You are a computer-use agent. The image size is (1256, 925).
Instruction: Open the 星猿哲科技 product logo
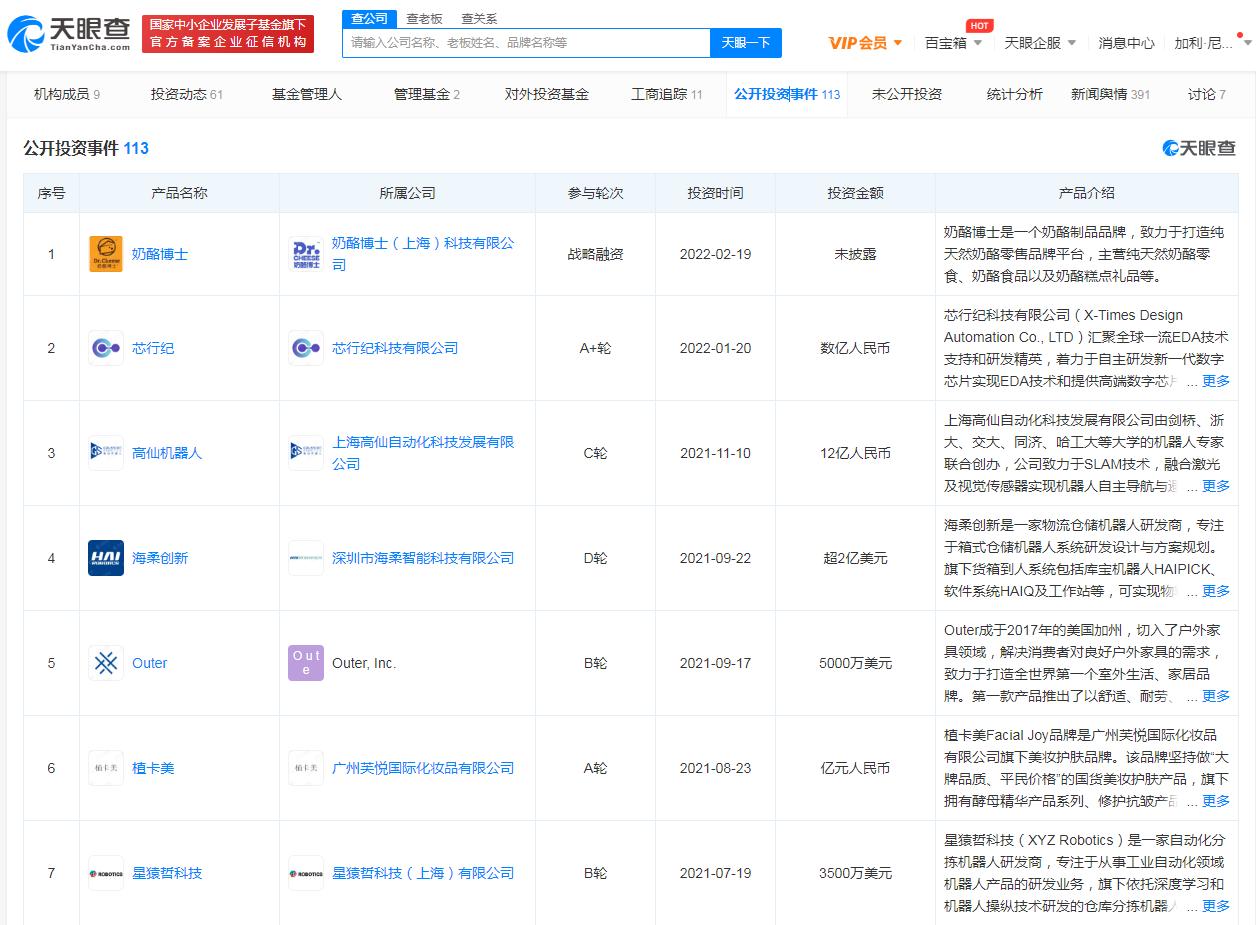tap(106, 873)
